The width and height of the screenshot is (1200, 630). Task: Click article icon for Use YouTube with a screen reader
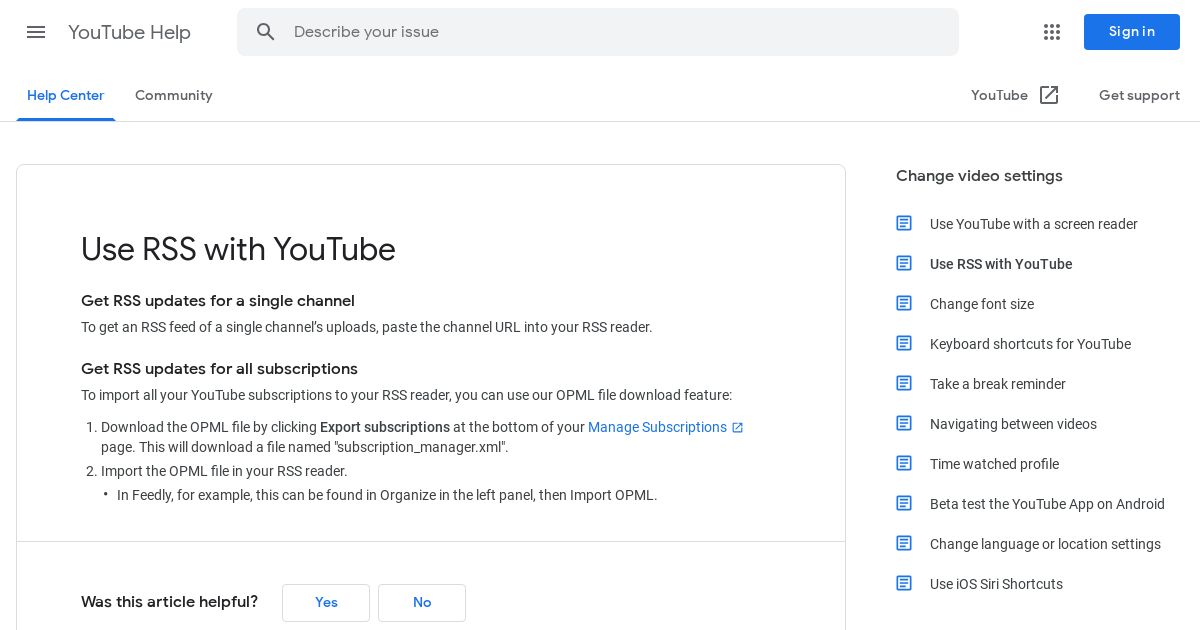(904, 223)
